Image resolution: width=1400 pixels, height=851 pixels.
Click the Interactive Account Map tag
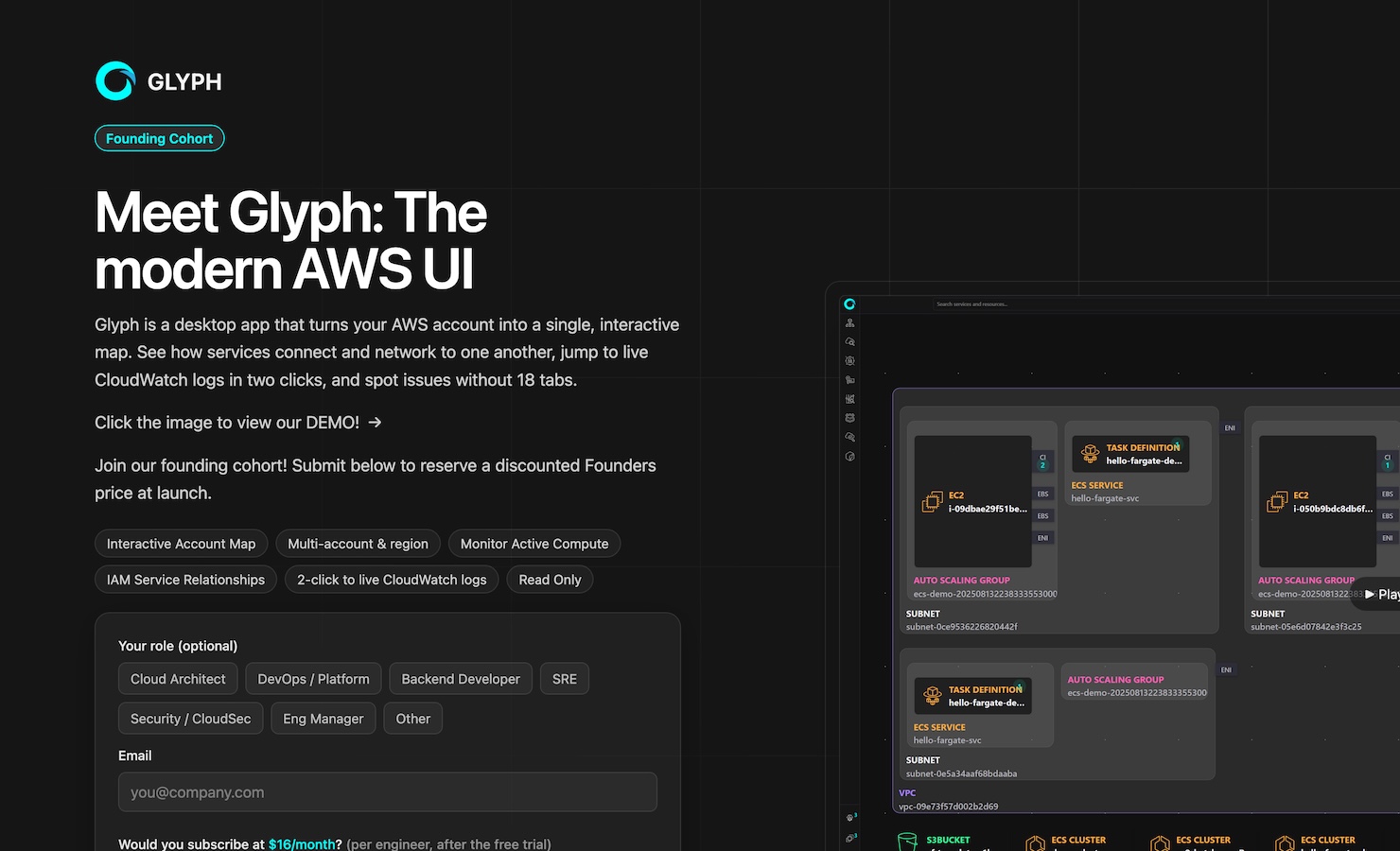[x=181, y=544]
